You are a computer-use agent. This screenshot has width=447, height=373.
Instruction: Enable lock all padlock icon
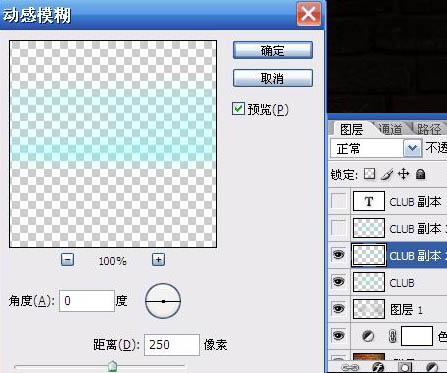421,174
